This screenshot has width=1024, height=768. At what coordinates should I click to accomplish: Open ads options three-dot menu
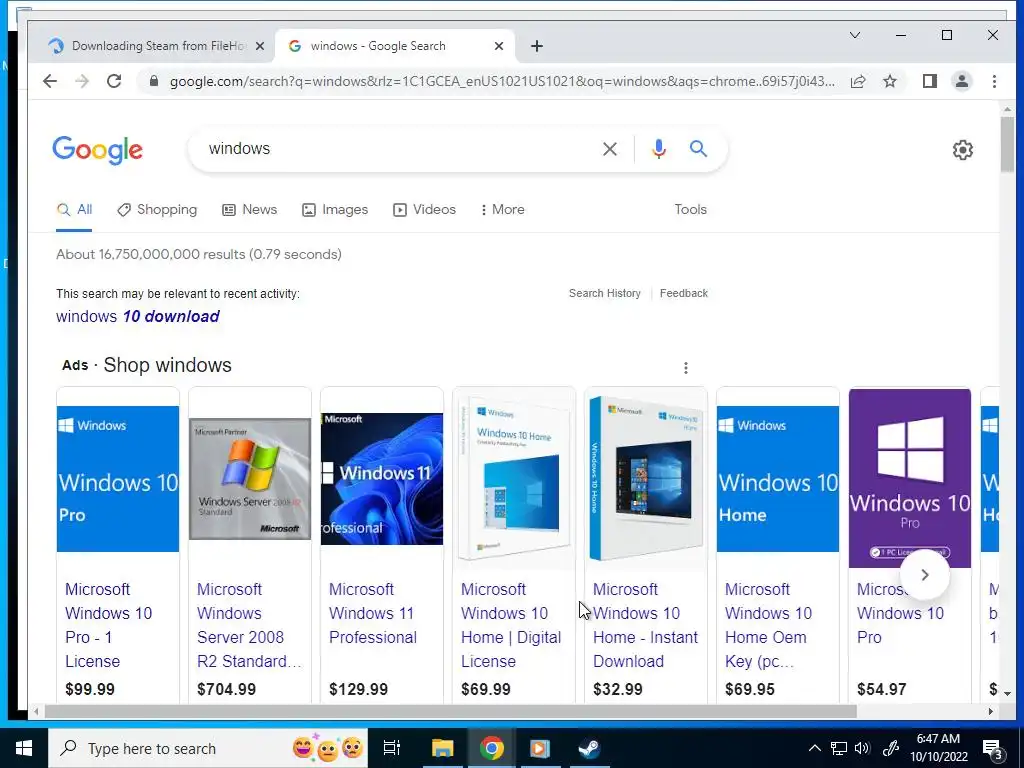pyautogui.click(x=686, y=368)
